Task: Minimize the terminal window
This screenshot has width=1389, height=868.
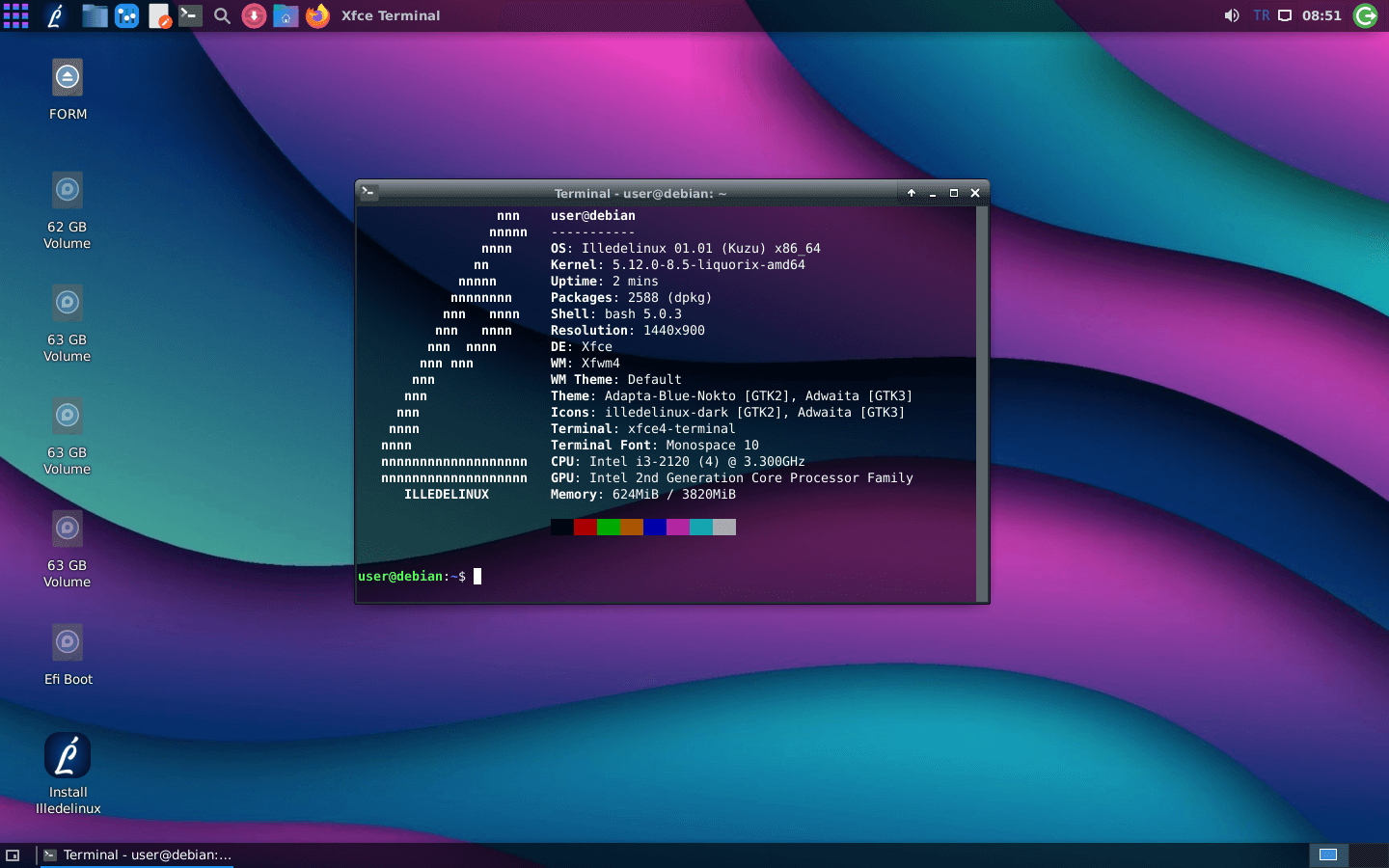Action: [933, 193]
